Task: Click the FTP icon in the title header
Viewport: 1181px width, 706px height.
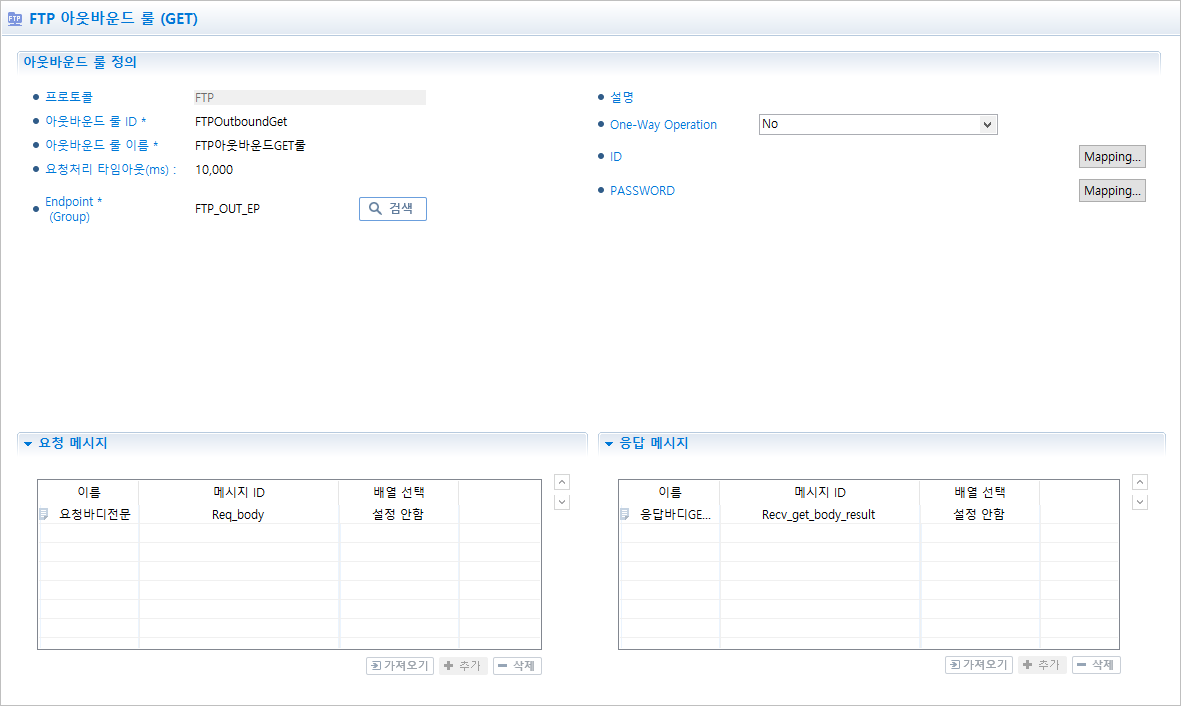Action: tap(15, 18)
